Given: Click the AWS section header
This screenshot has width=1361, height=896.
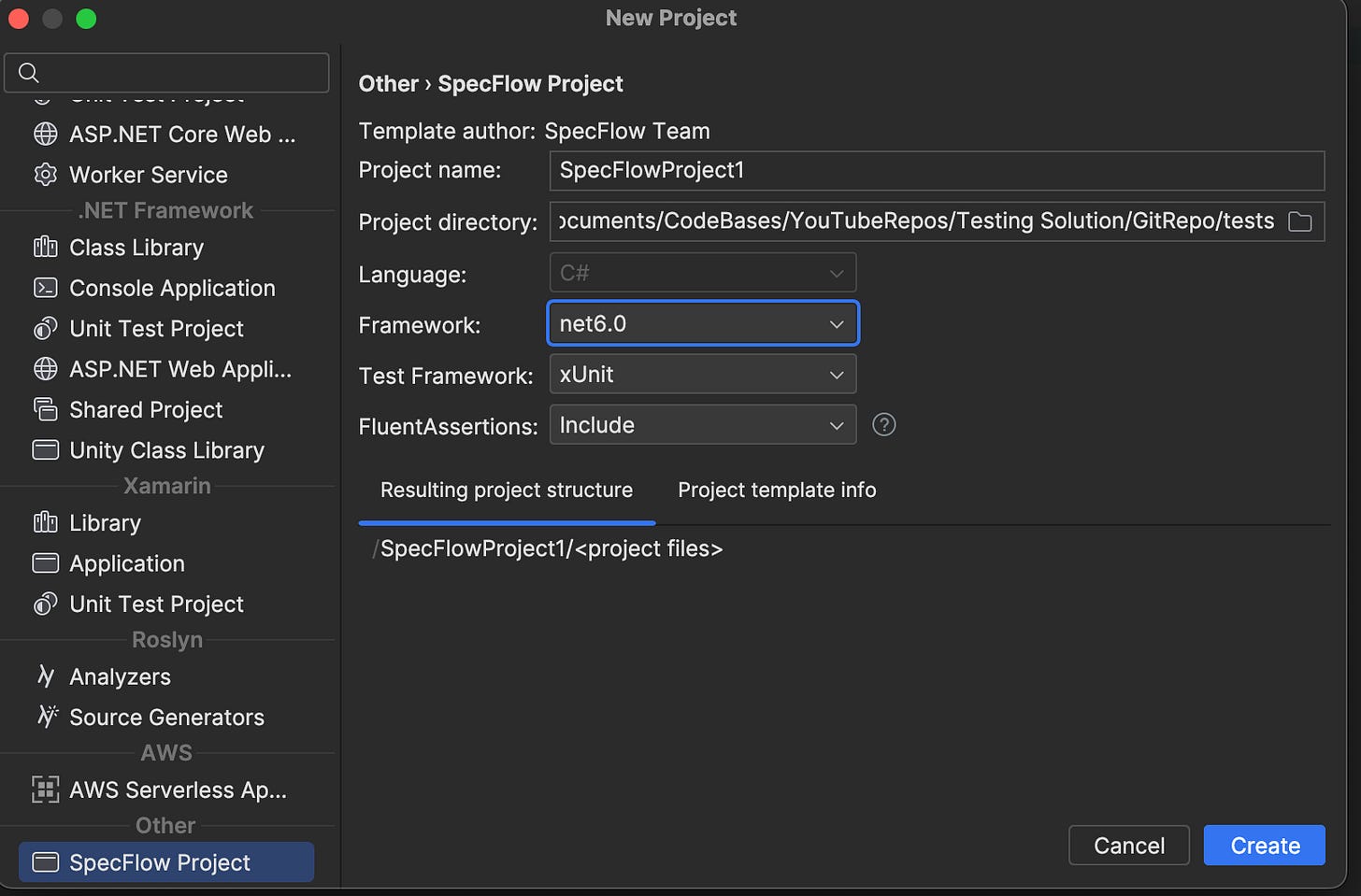Looking at the screenshot, I should [166, 753].
